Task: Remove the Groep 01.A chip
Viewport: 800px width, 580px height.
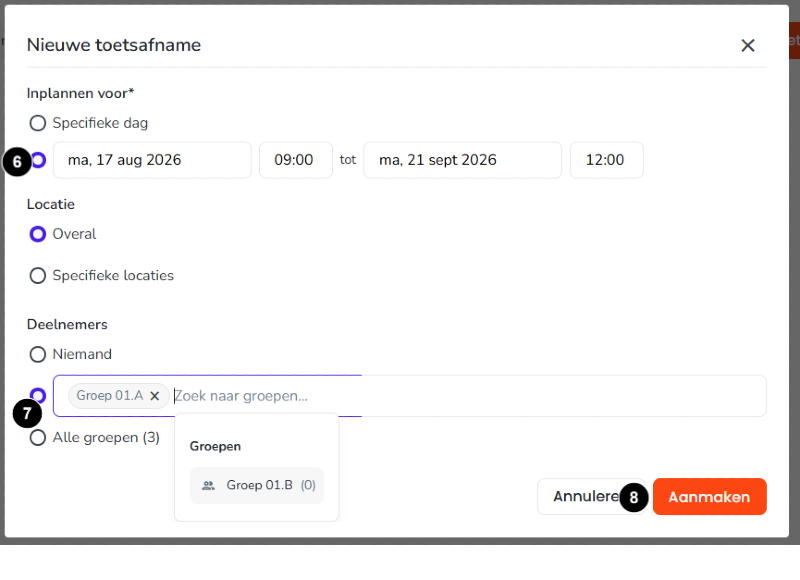Action: point(155,396)
